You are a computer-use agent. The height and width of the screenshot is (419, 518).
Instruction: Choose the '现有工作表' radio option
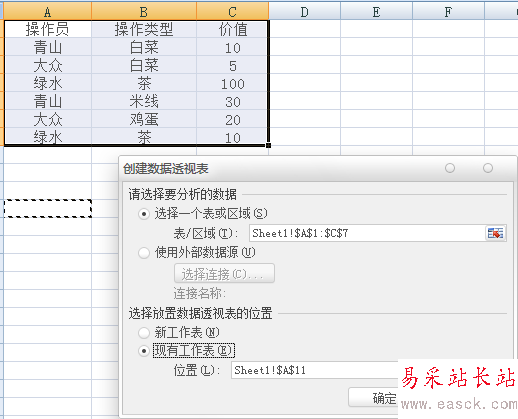click(x=144, y=351)
